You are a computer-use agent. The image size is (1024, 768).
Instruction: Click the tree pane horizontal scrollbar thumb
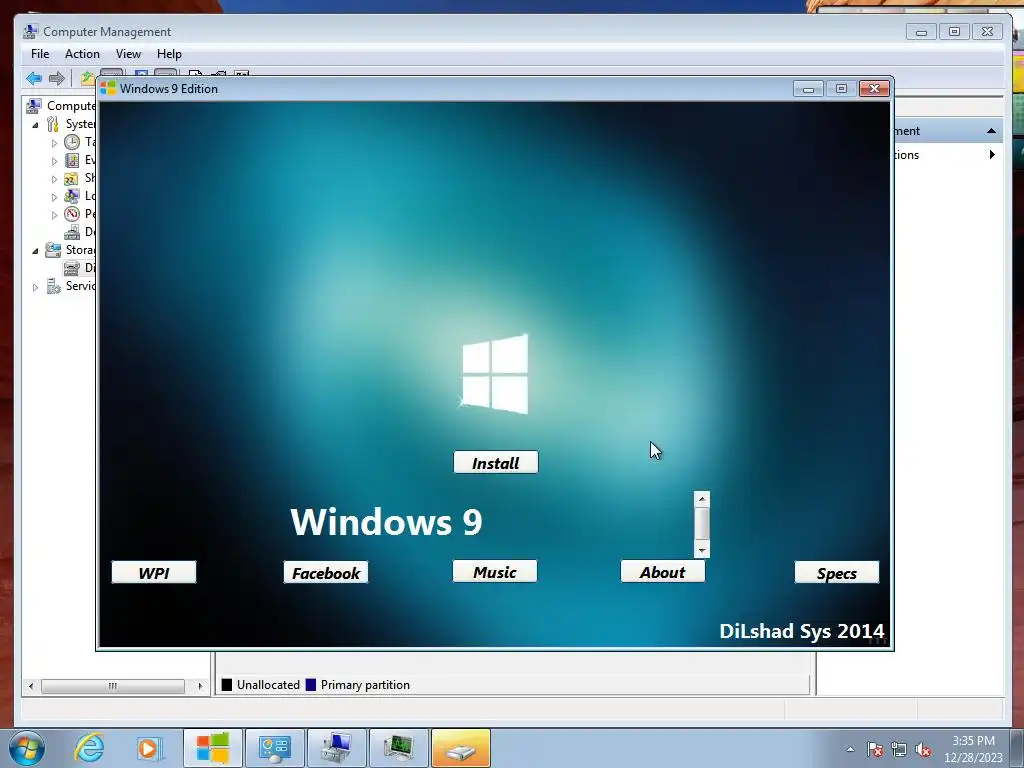point(112,686)
